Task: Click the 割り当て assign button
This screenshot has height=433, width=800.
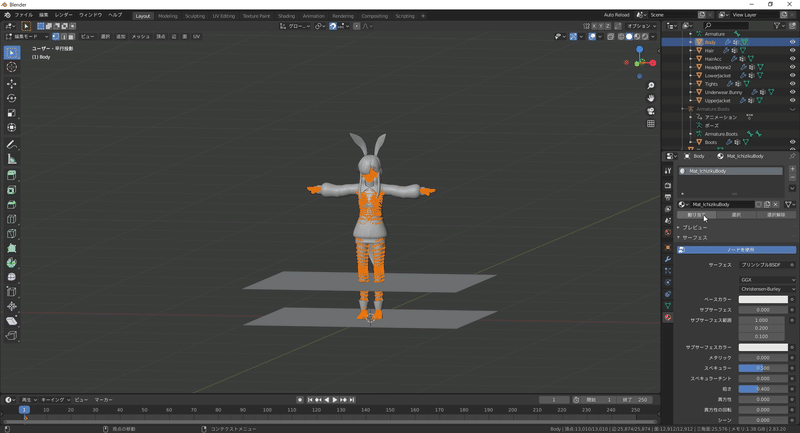Action: tap(695, 215)
